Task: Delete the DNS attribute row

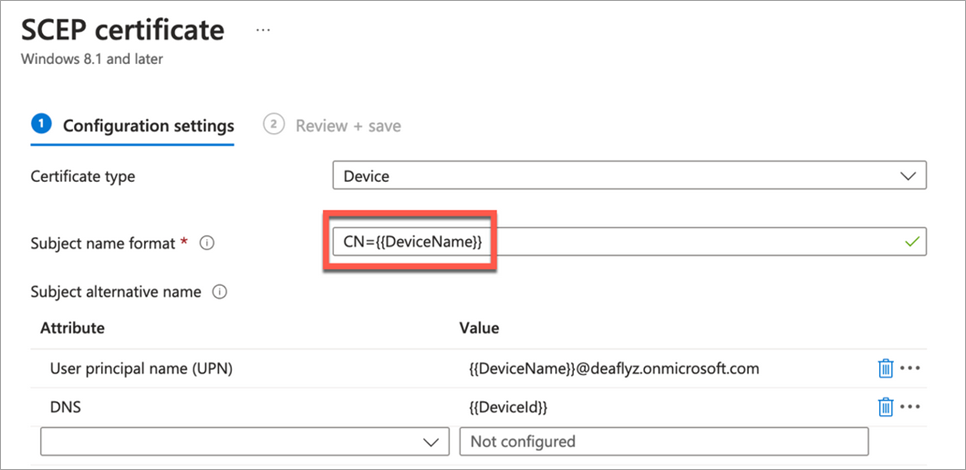Action: coord(885,406)
